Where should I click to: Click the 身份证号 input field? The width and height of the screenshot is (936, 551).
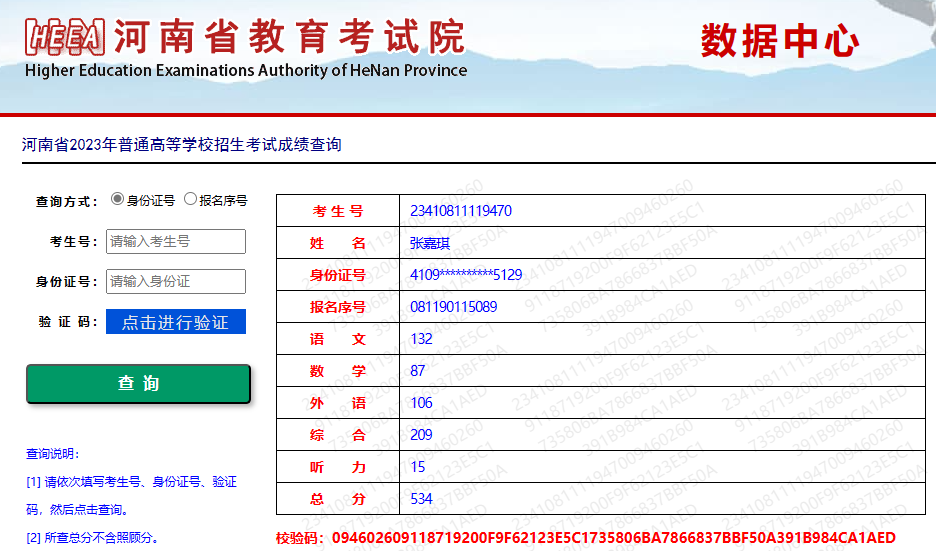[x=176, y=281]
